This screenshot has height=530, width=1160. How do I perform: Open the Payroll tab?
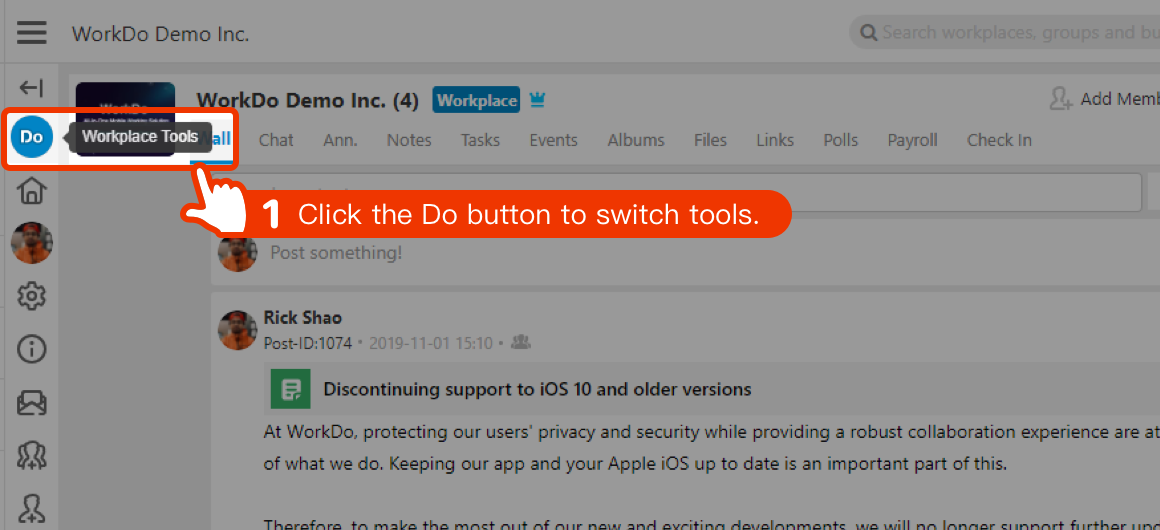[x=912, y=140]
